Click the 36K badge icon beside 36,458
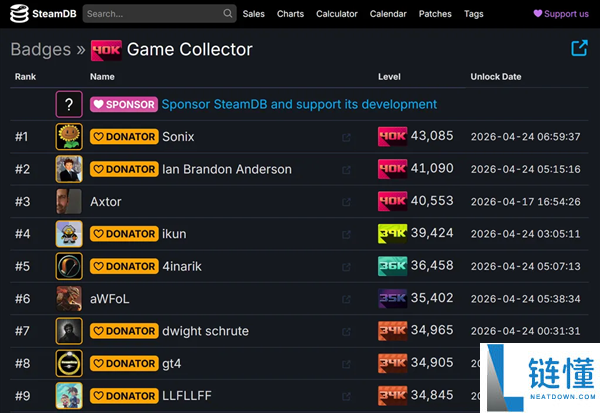 pyautogui.click(x=393, y=266)
